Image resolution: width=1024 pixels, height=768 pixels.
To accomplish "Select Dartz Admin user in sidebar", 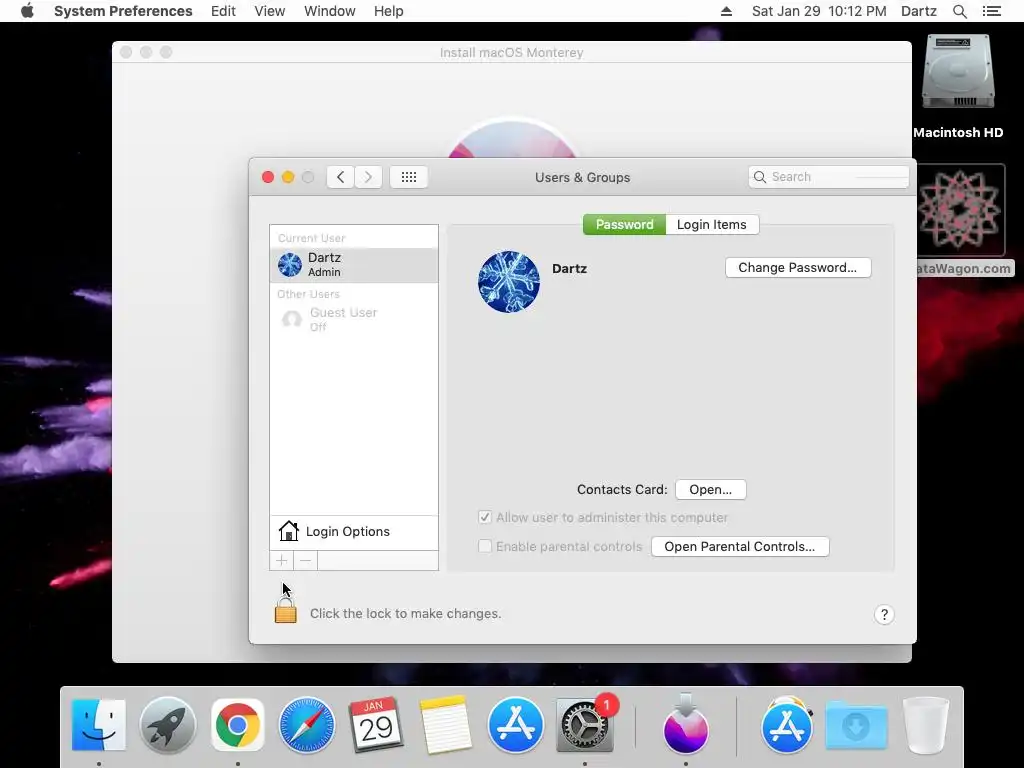I will (x=354, y=264).
